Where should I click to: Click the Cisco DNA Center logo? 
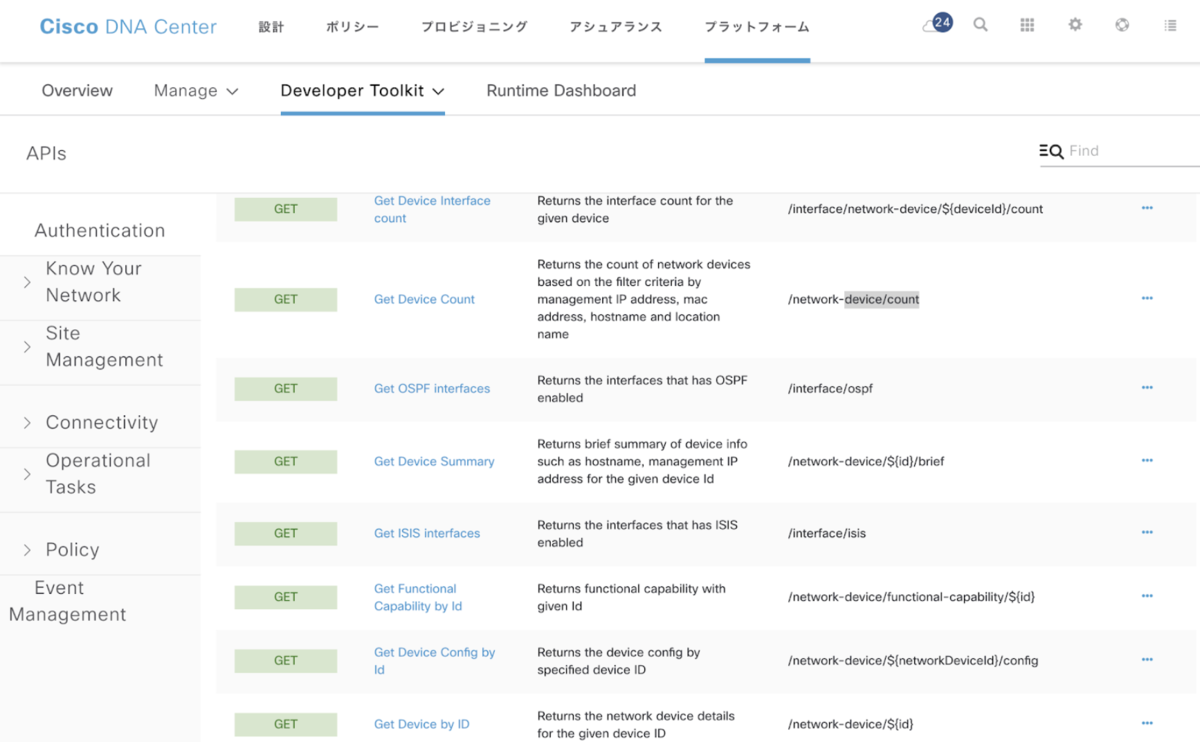(x=128, y=27)
